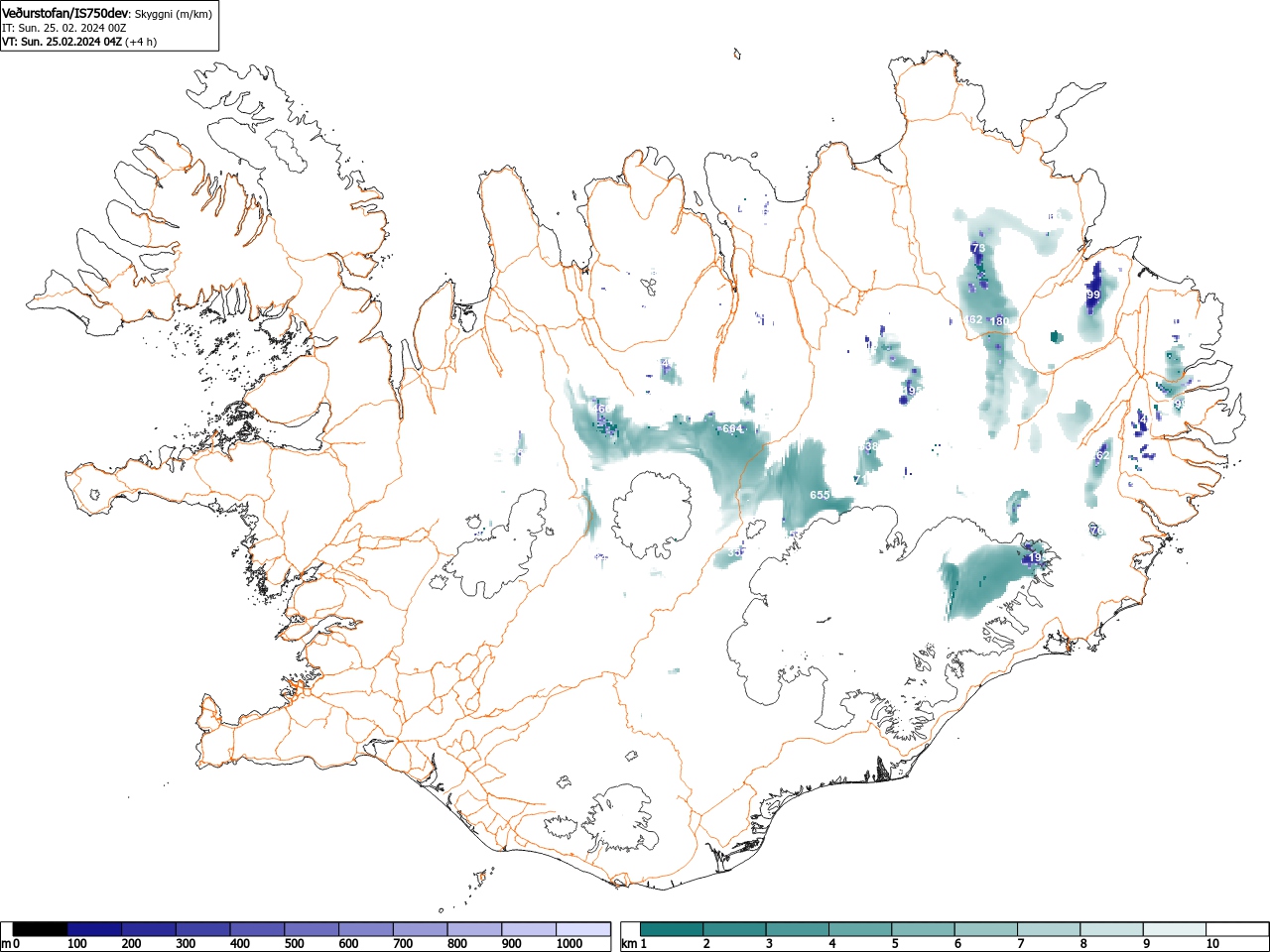Click the 'm' unit label in the legend

(x=6, y=944)
